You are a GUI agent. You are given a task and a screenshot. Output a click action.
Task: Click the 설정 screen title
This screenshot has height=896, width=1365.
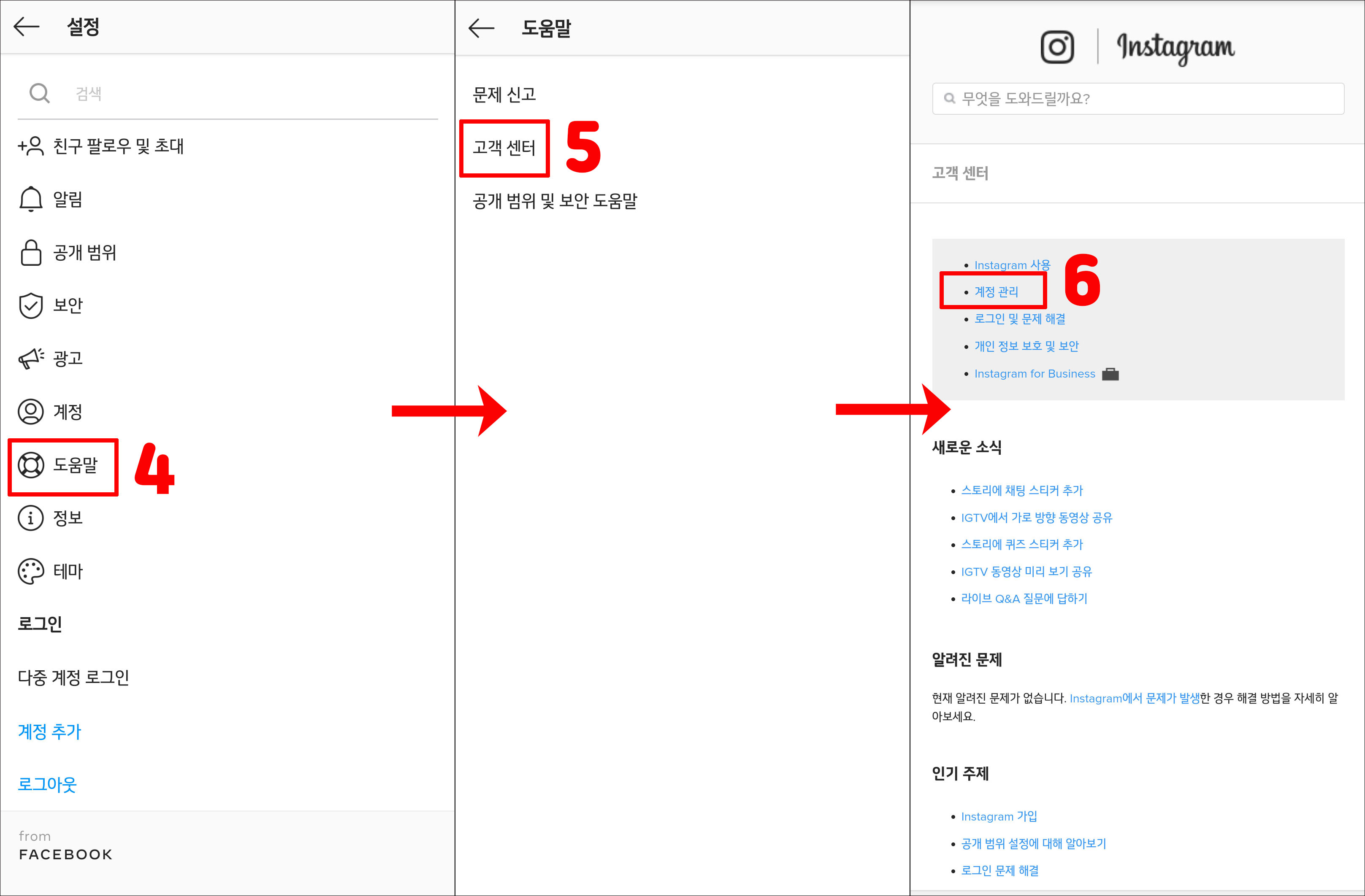tap(83, 27)
